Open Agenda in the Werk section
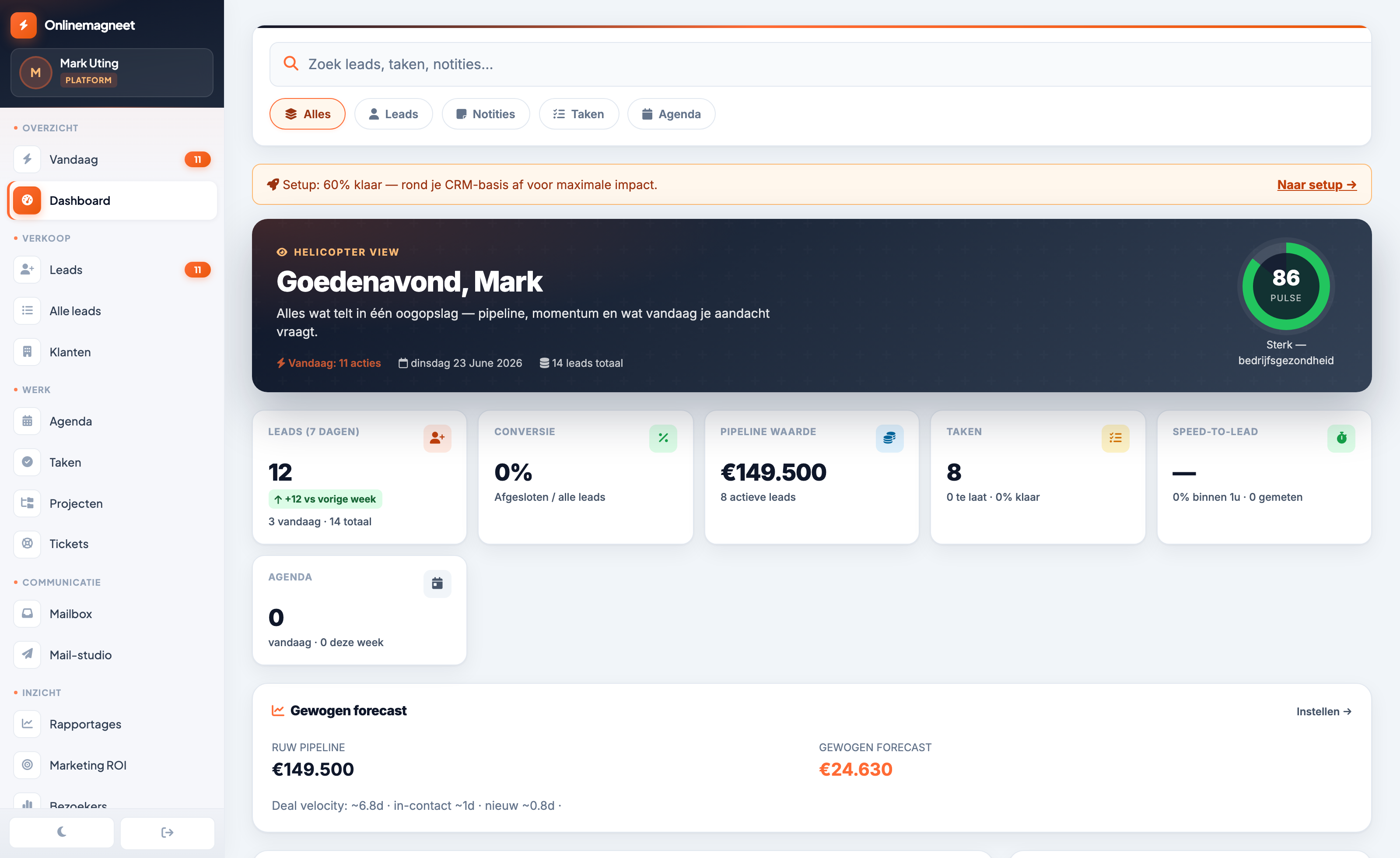The width and height of the screenshot is (1400, 858). (x=112, y=421)
